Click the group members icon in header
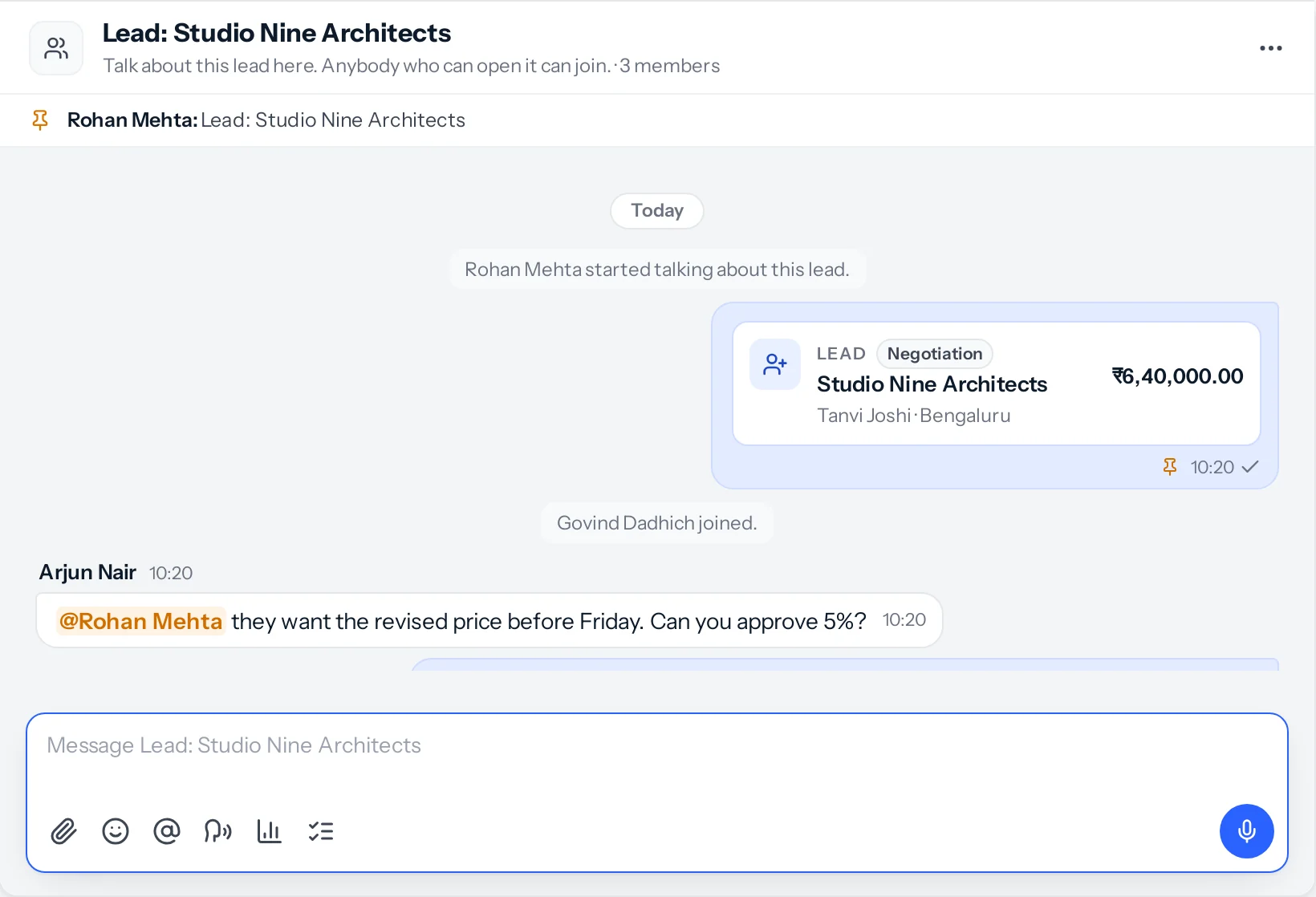This screenshot has height=897, width=1316. 56,48
